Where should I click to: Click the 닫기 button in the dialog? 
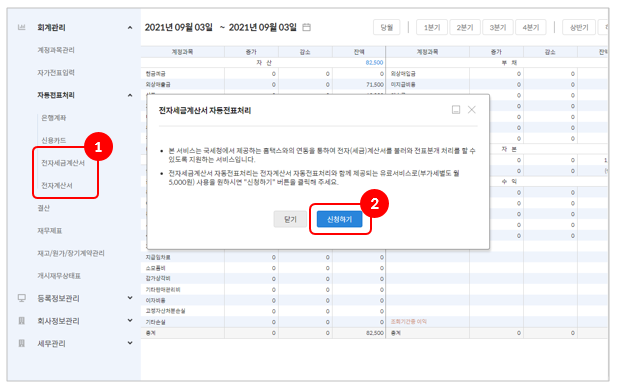(x=290, y=219)
